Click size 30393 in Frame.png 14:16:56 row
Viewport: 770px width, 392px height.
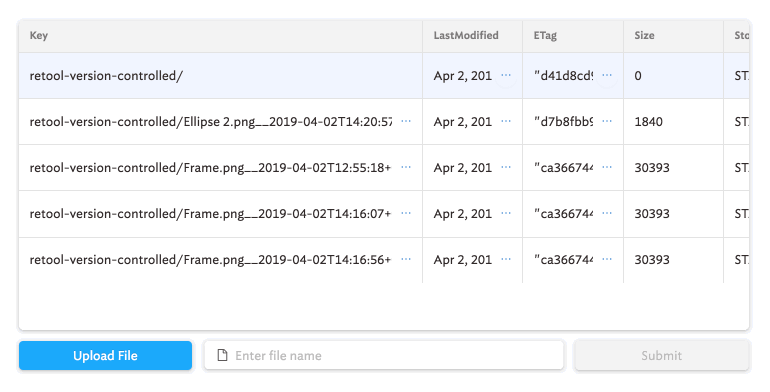click(652, 259)
